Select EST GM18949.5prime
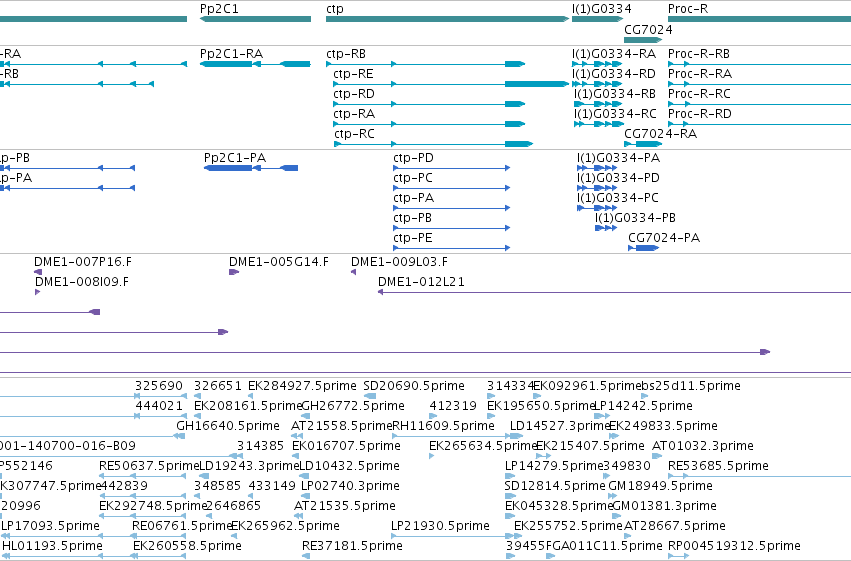The width and height of the screenshot is (851, 561). coord(661,487)
